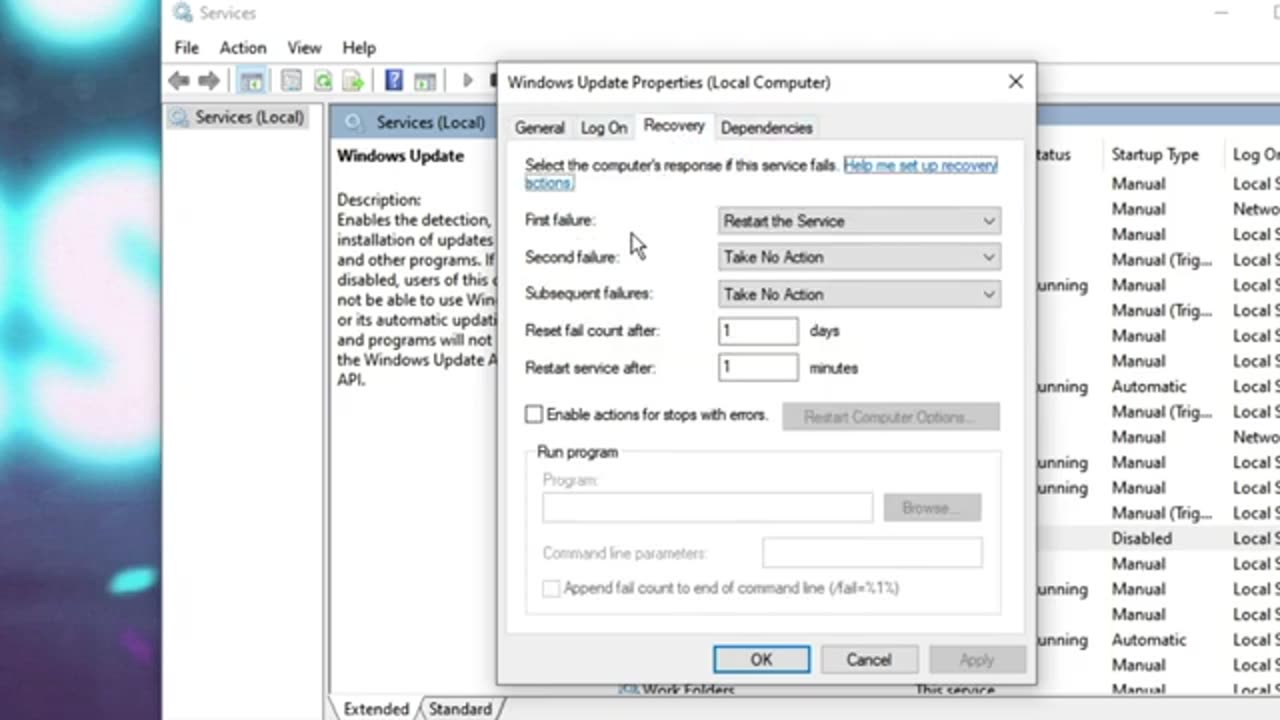Click the Start Service play icon
1280x720 pixels.
467,81
